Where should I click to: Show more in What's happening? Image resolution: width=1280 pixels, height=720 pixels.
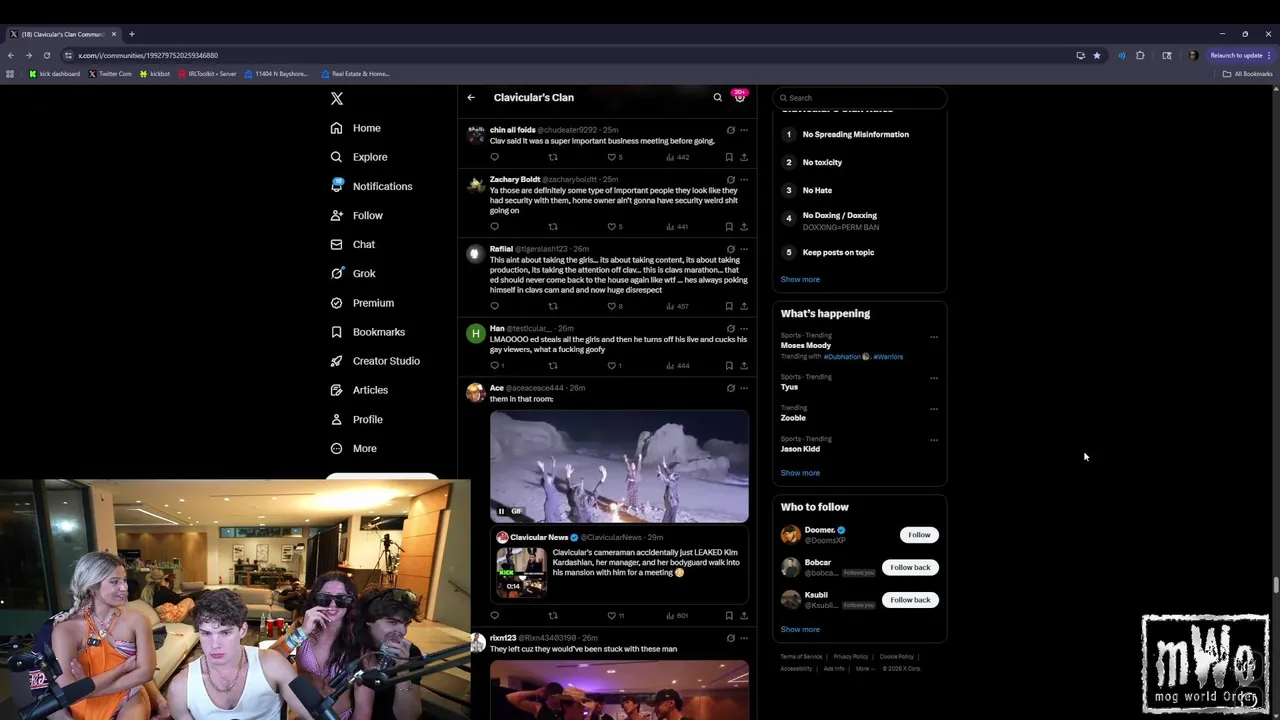coord(800,473)
